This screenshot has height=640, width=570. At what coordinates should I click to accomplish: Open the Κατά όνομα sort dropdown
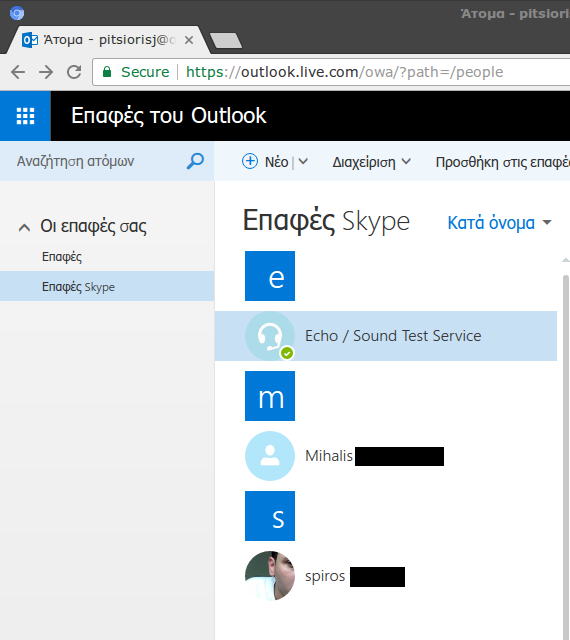pos(499,223)
